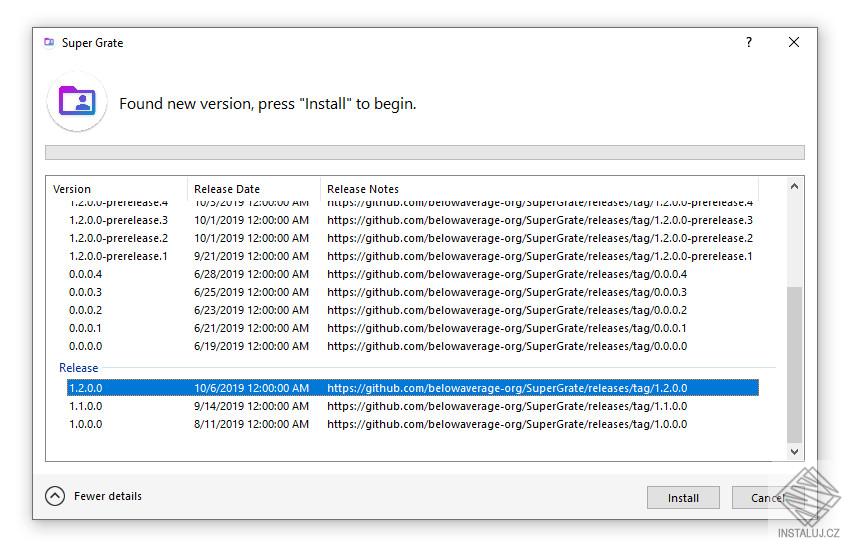This screenshot has width=859, height=560.
Task: Click the "Found new version" message text
Action: click(268, 104)
